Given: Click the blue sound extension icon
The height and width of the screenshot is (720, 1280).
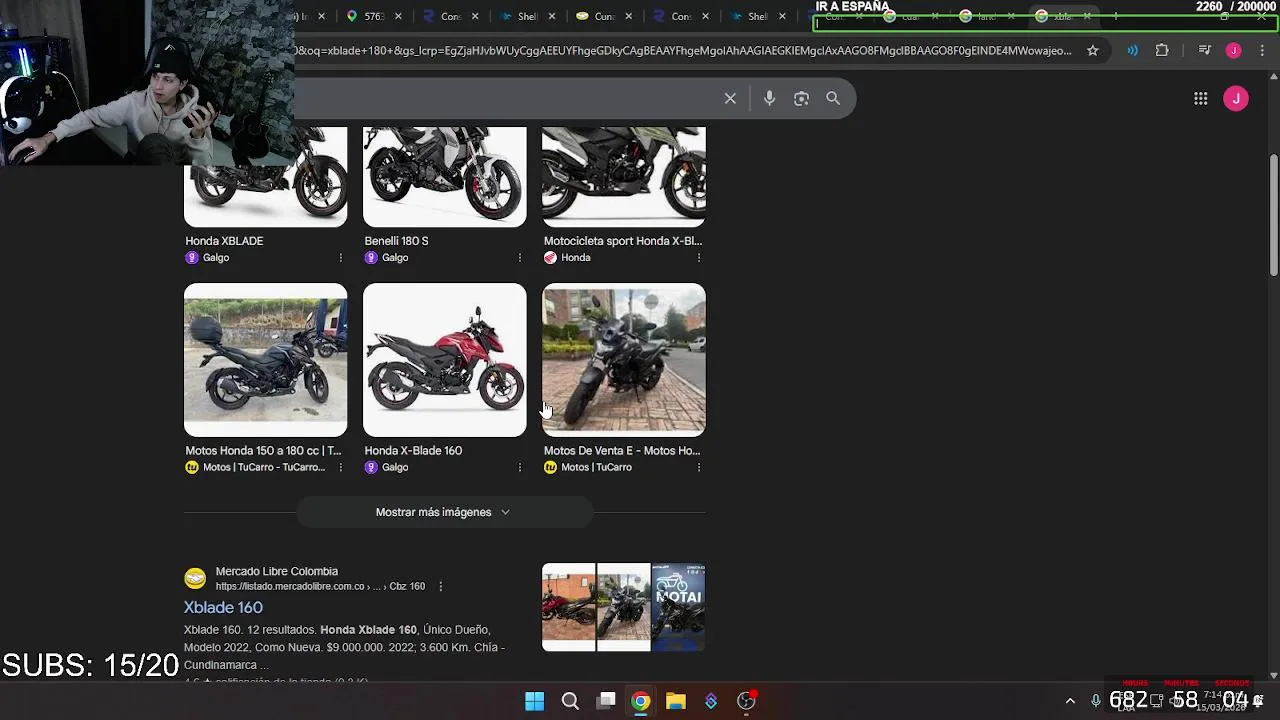Looking at the screenshot, I should tap(1133, 50).
